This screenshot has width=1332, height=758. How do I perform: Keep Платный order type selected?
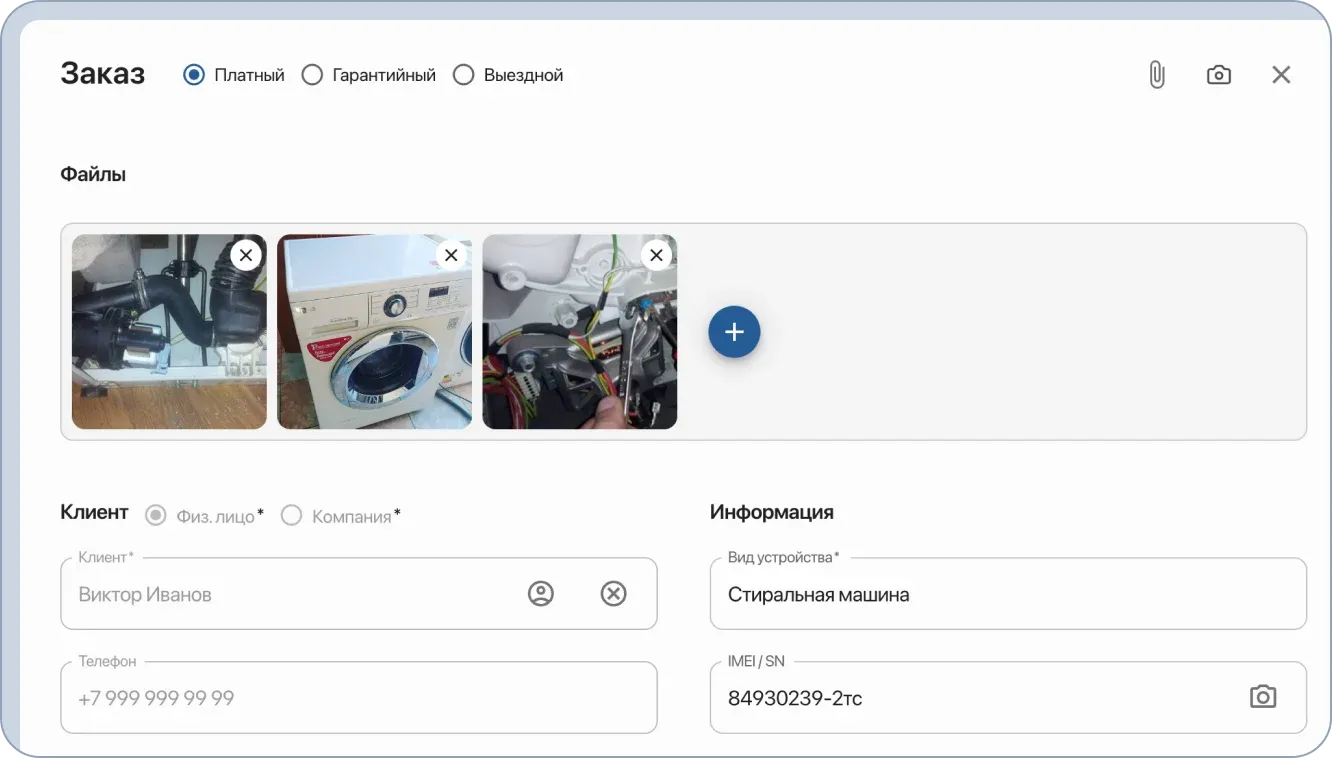point(192,74)
